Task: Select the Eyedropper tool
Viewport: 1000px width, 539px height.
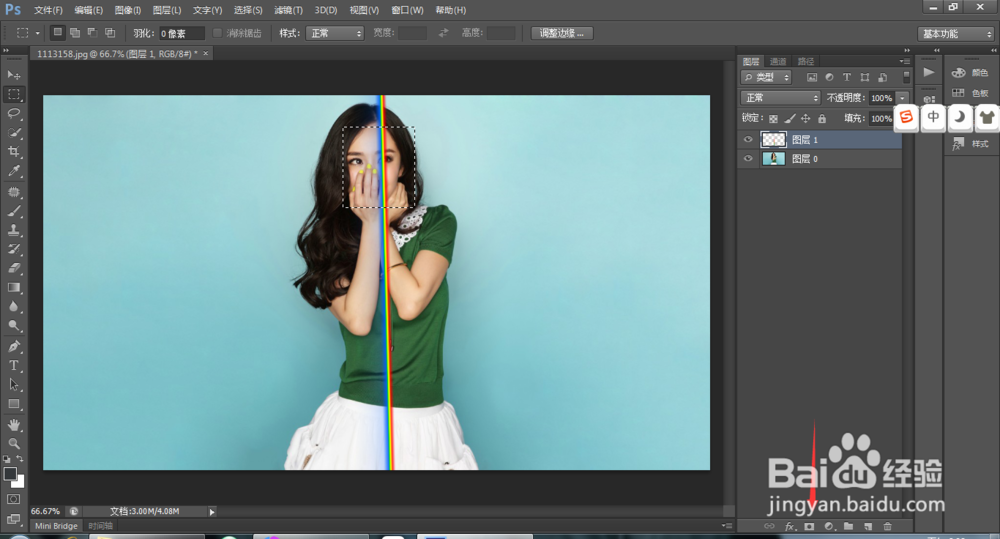Action: (x=13, y=171)
